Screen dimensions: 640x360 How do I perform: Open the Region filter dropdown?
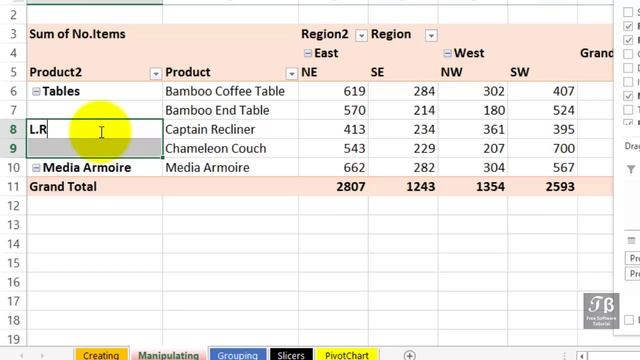coord(431,36)
